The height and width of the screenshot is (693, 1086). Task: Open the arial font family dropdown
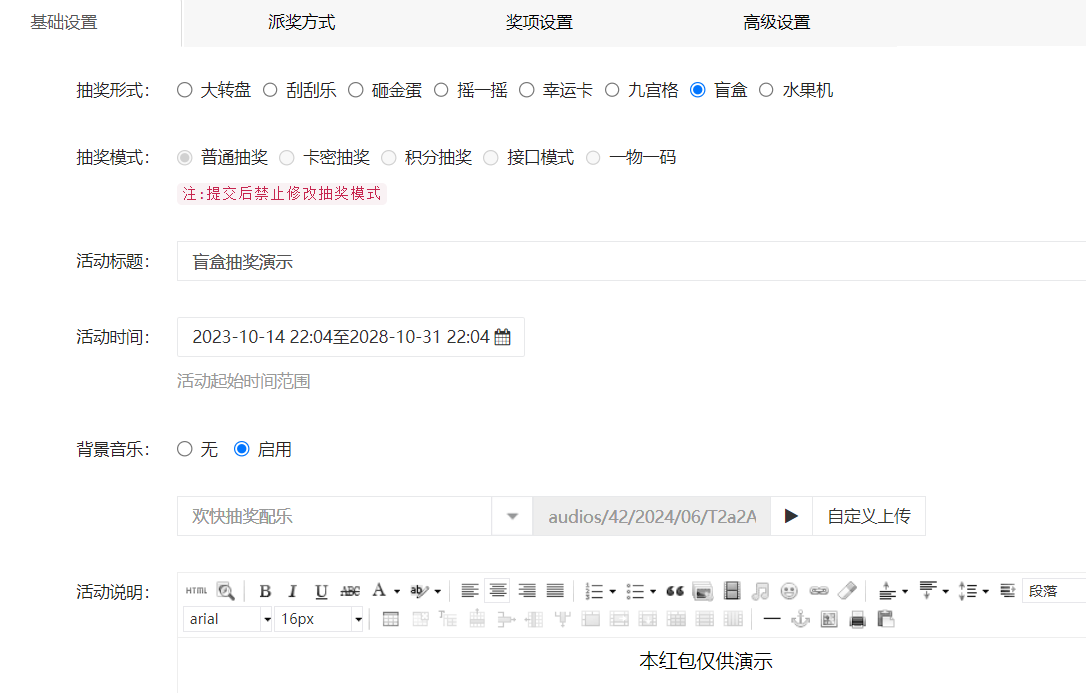[x=267, y=620]
